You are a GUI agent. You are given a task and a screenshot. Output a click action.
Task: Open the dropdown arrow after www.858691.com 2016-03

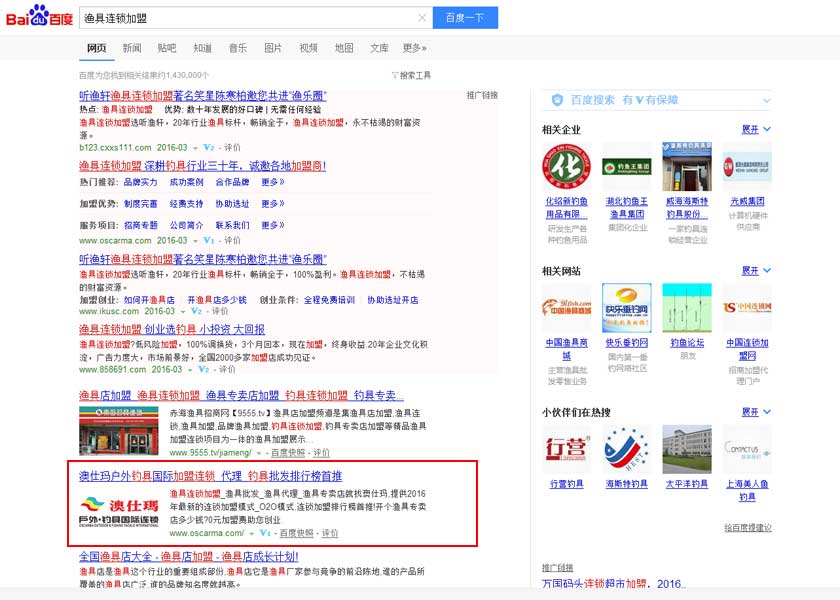coord(190,370)
